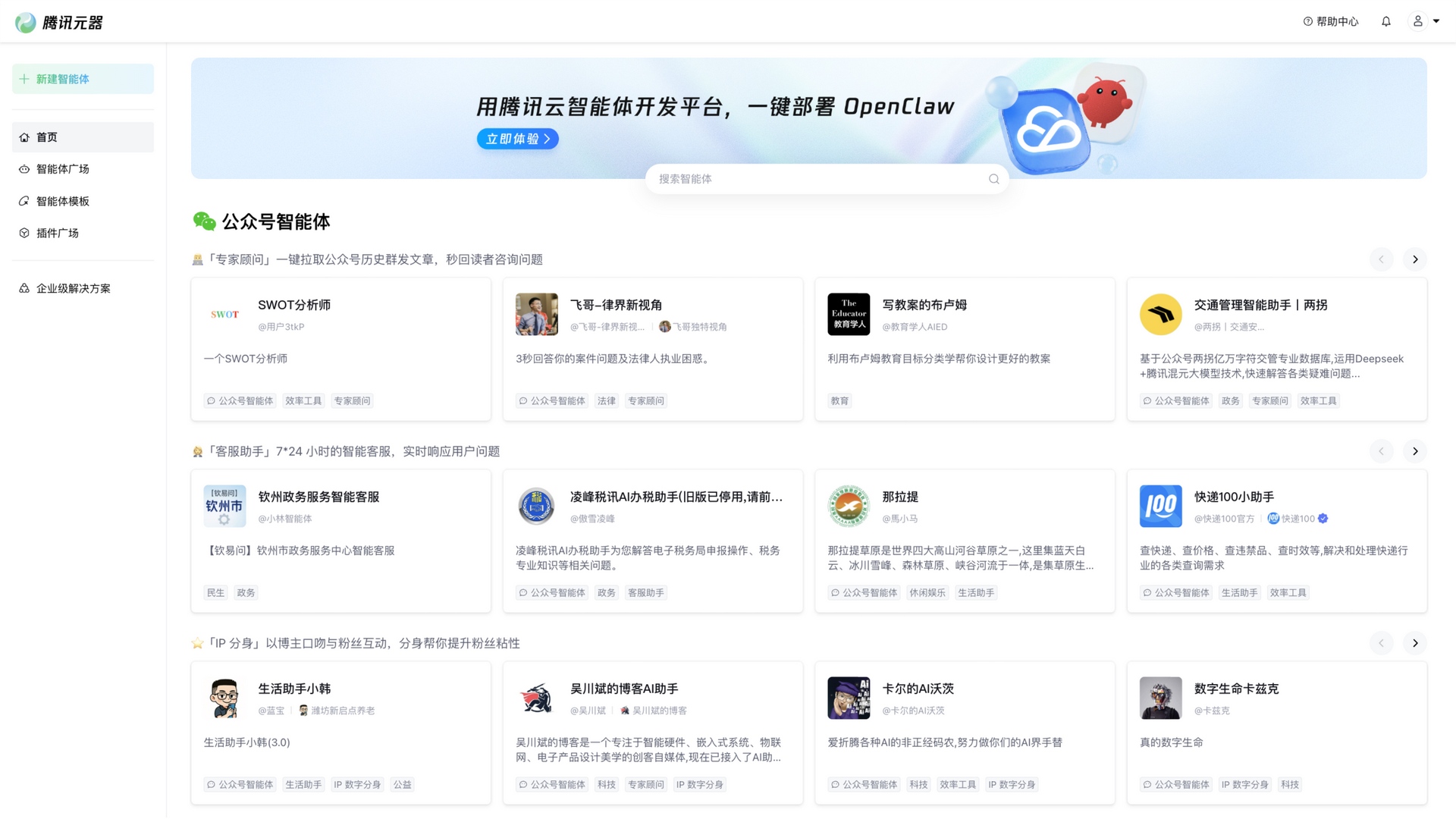The width and height of the screenshot is (1456, 819).
Task: Open the SWOT分析师 card icon
Action: pos(224,314)
